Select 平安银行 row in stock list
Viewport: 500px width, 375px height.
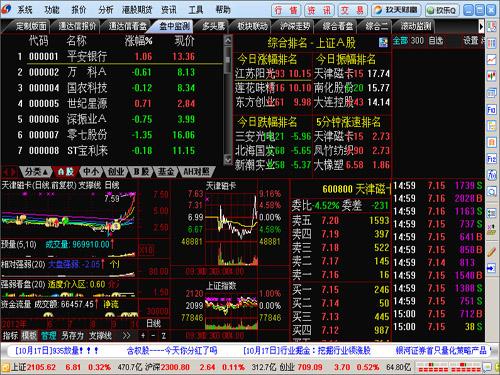click(112, 56)
